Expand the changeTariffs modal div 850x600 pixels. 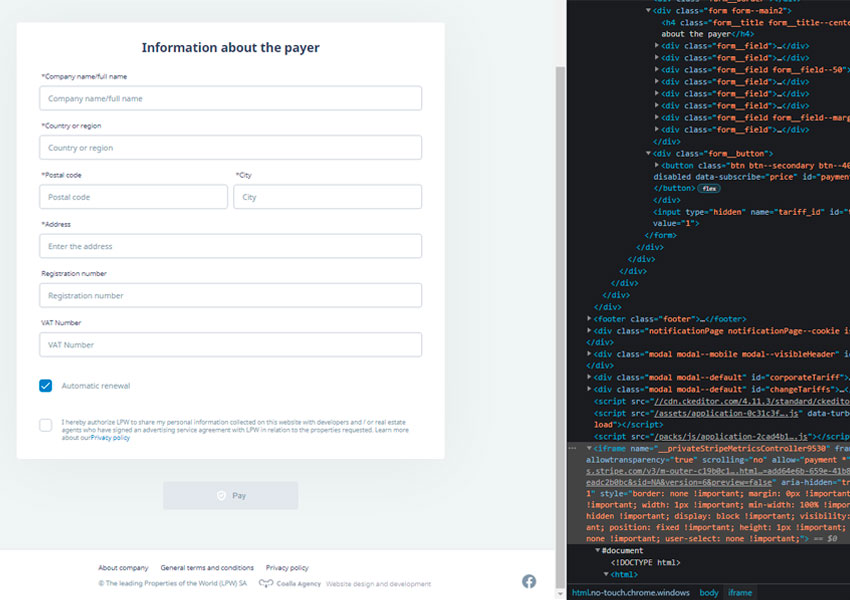point(589,389)
